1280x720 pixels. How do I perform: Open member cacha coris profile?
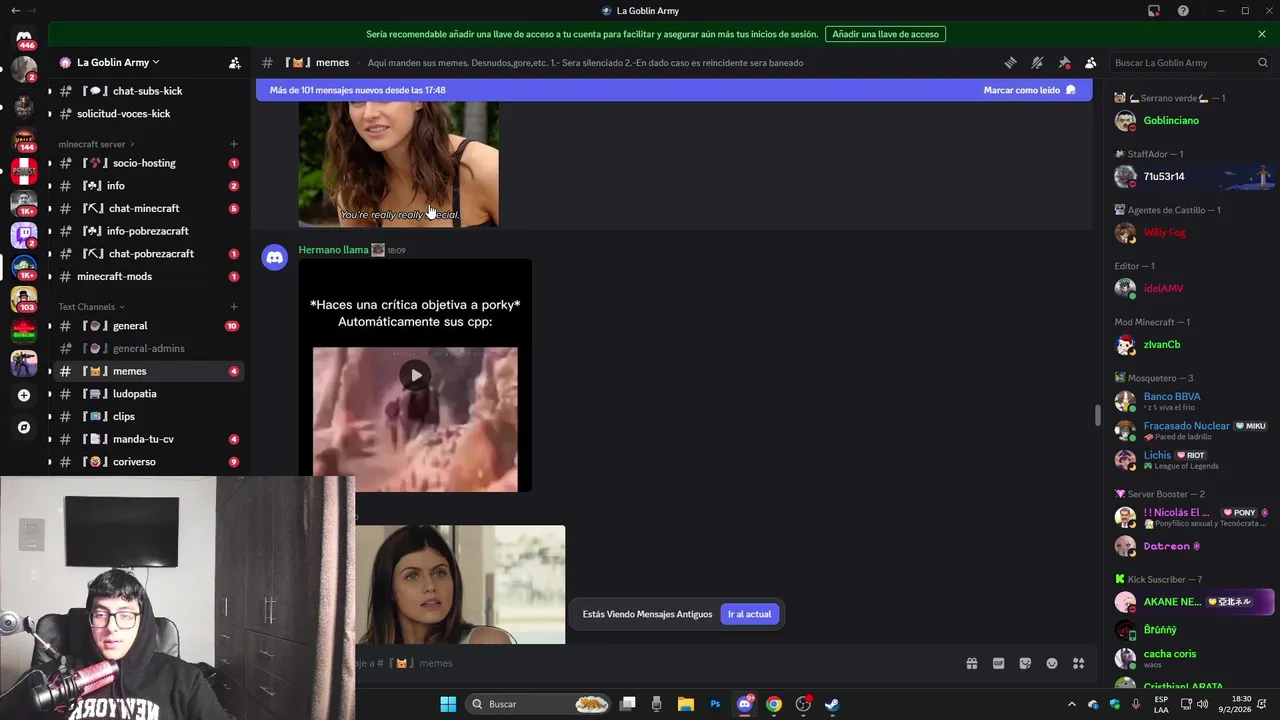point(1192,658)
